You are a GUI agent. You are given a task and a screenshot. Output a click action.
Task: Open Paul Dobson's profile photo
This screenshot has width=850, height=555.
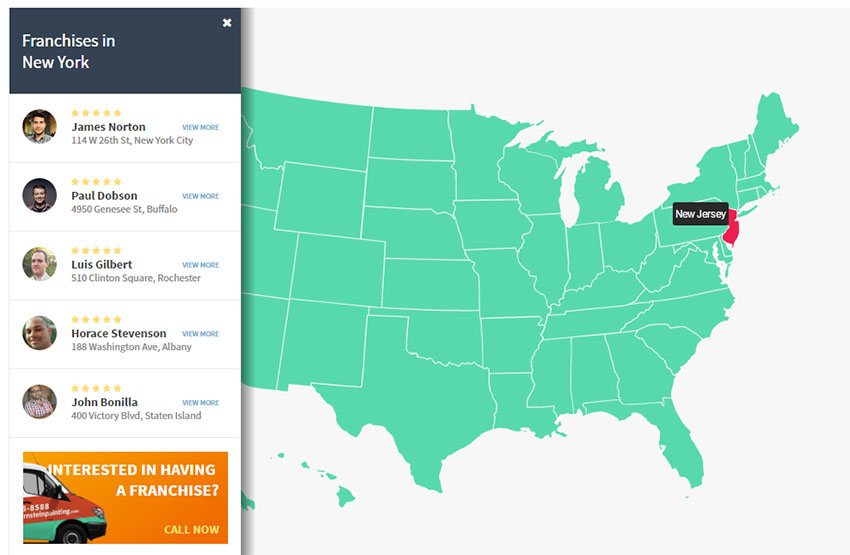click(40, 195)
